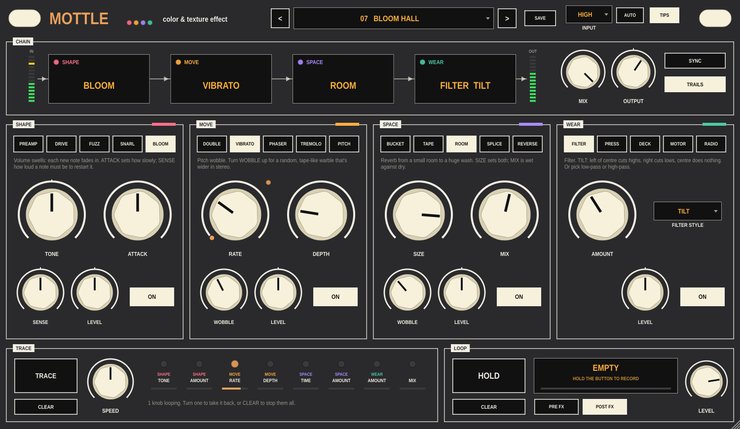740x429 pixels.
Task: Select the SNARL shape mode
Action: click(127, 144)
